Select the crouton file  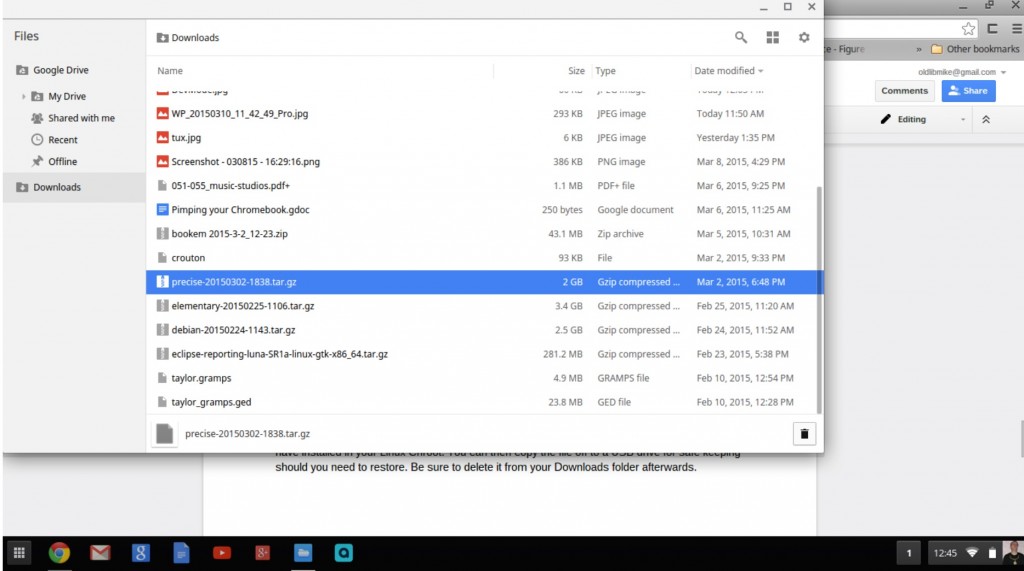pos(188,258)
